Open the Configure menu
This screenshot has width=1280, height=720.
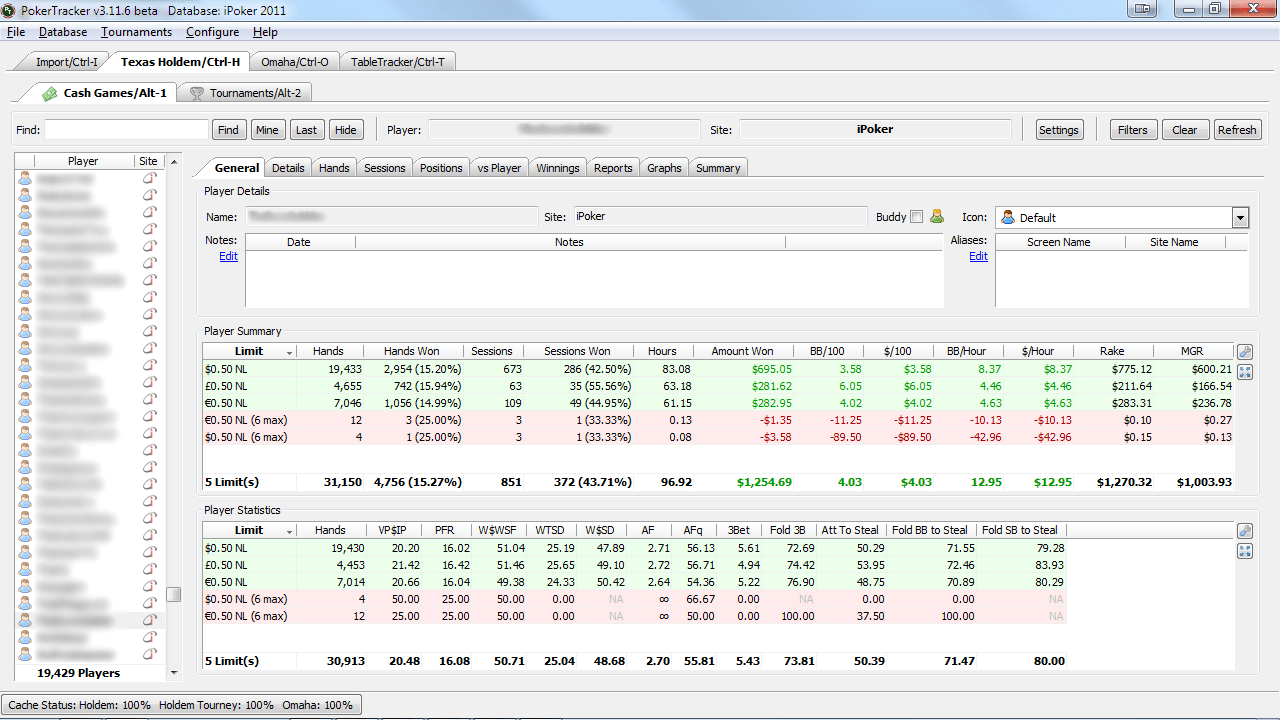(213, 32)
